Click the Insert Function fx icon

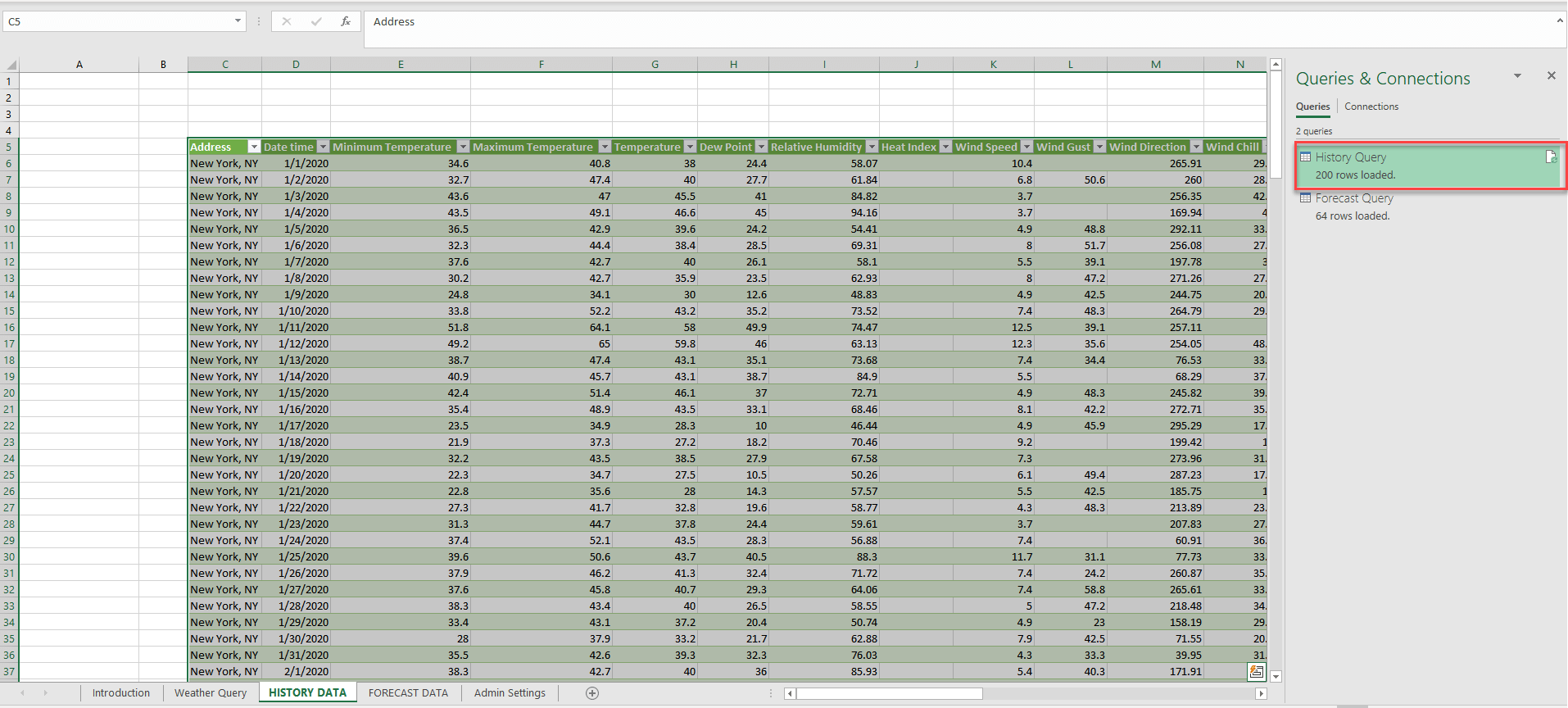346,21
